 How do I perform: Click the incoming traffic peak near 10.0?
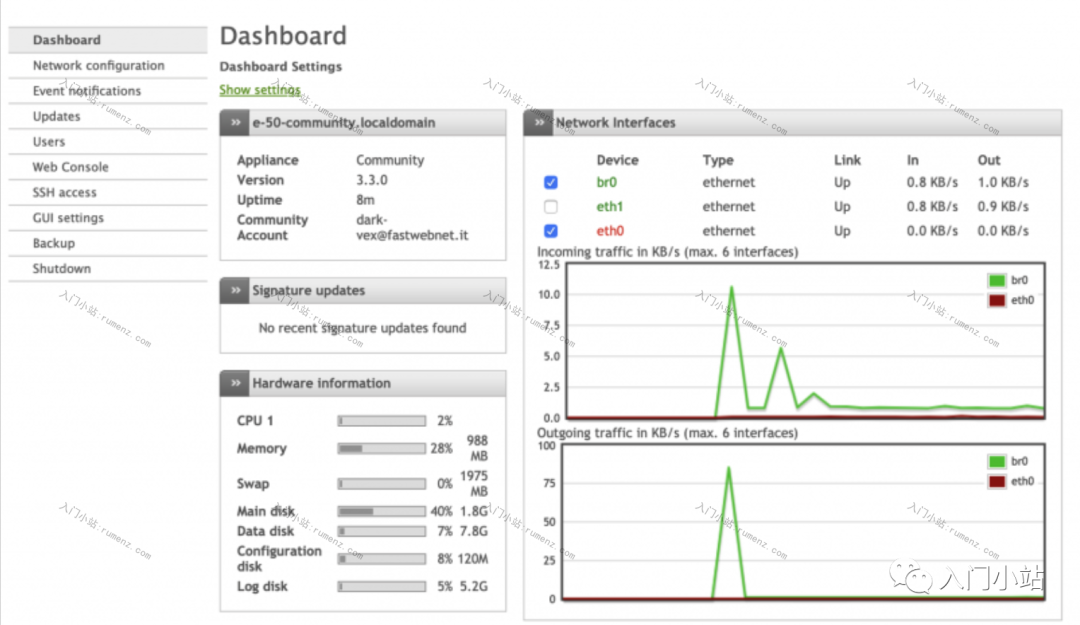pos(731,288)
